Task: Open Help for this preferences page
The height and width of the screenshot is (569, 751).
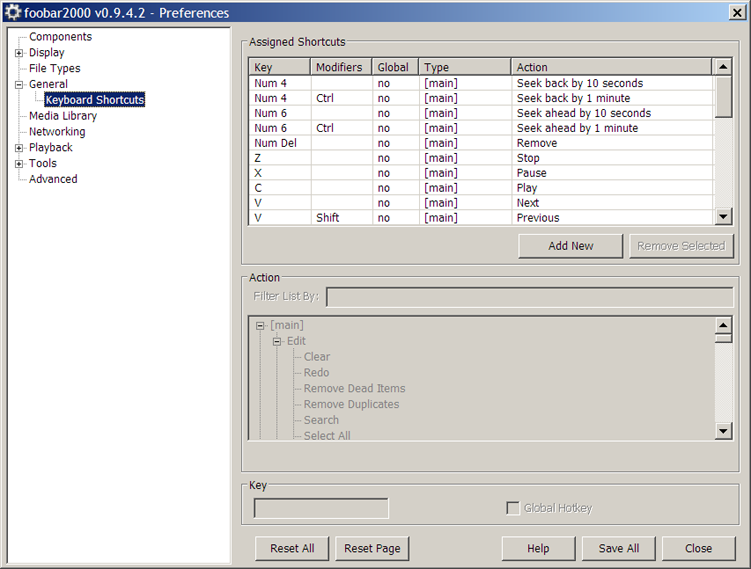Action: point(538,548)
